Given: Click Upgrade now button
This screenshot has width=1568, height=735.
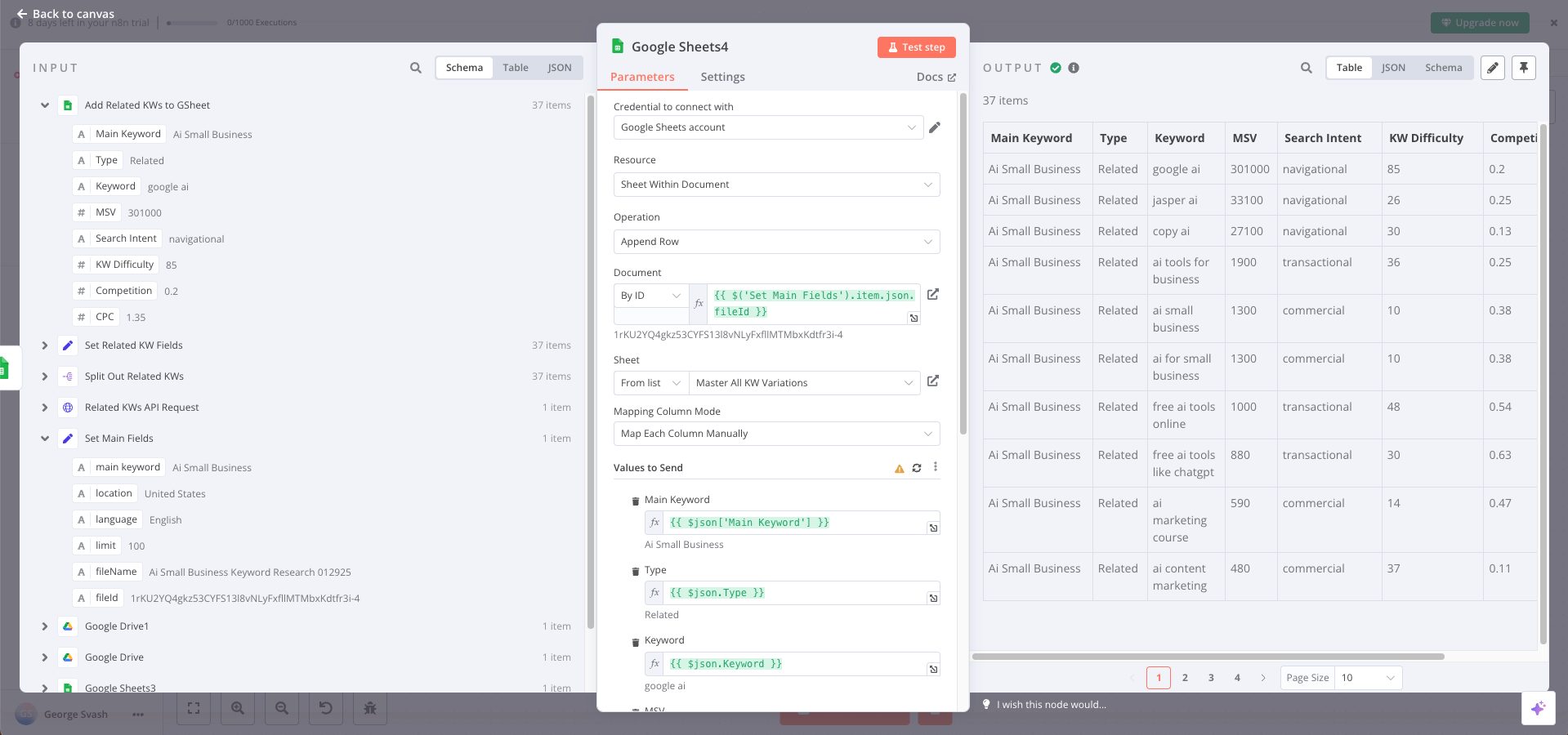Looking at the screenshot, I should click(1480, 23).
